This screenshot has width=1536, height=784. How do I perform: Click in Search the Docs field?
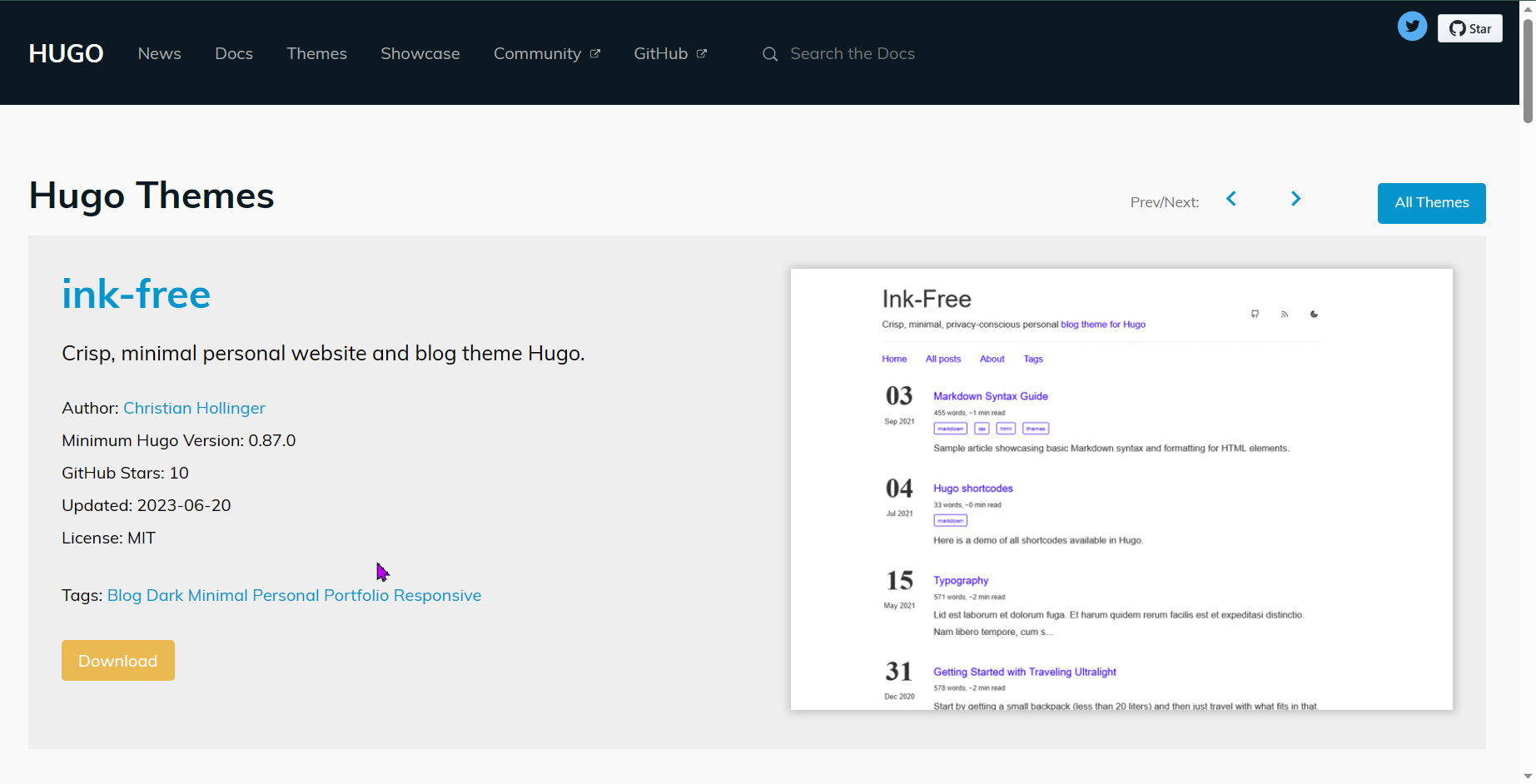click(852, 53)
